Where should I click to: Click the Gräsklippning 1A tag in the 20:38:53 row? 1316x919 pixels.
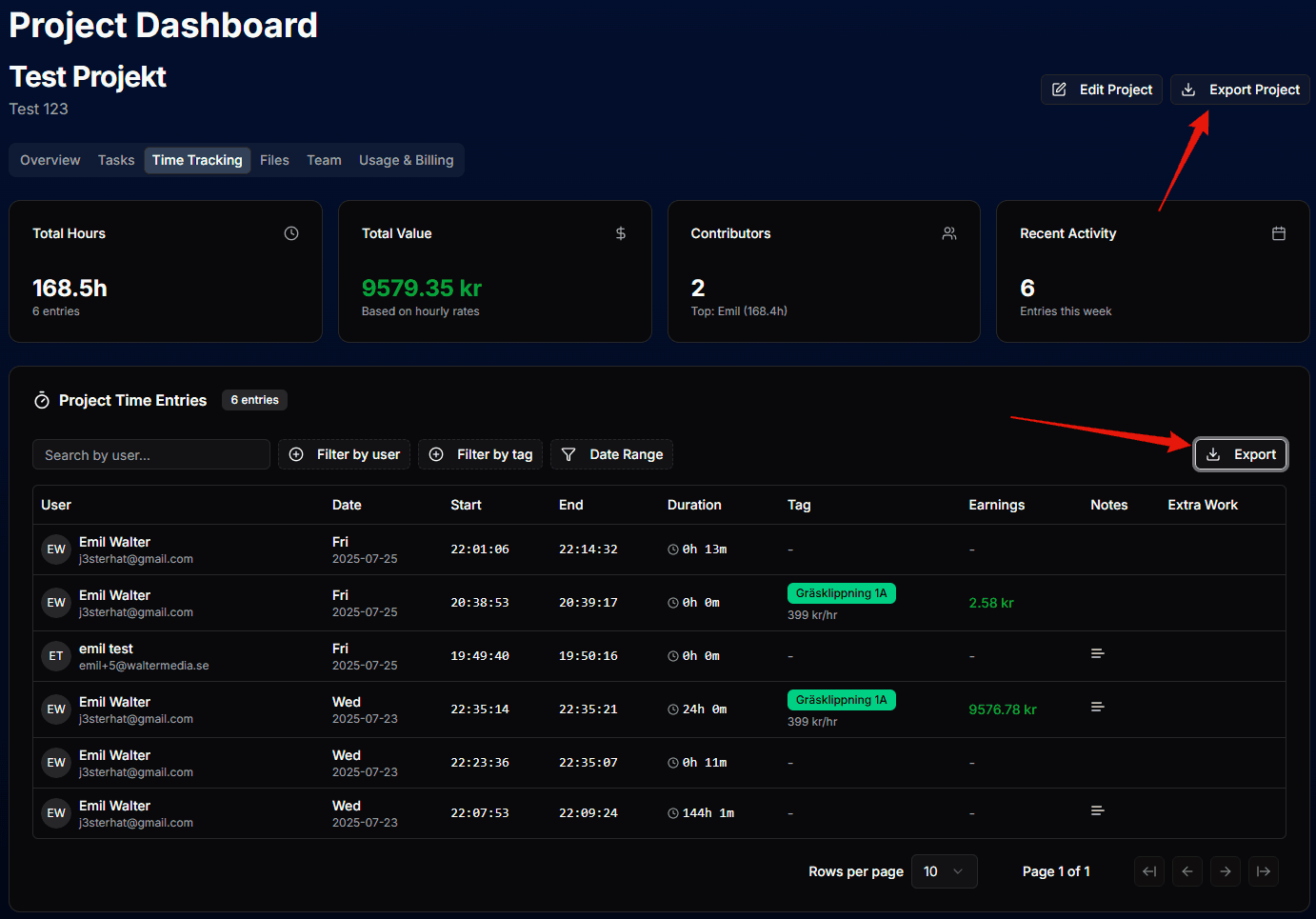pos(842,593)
